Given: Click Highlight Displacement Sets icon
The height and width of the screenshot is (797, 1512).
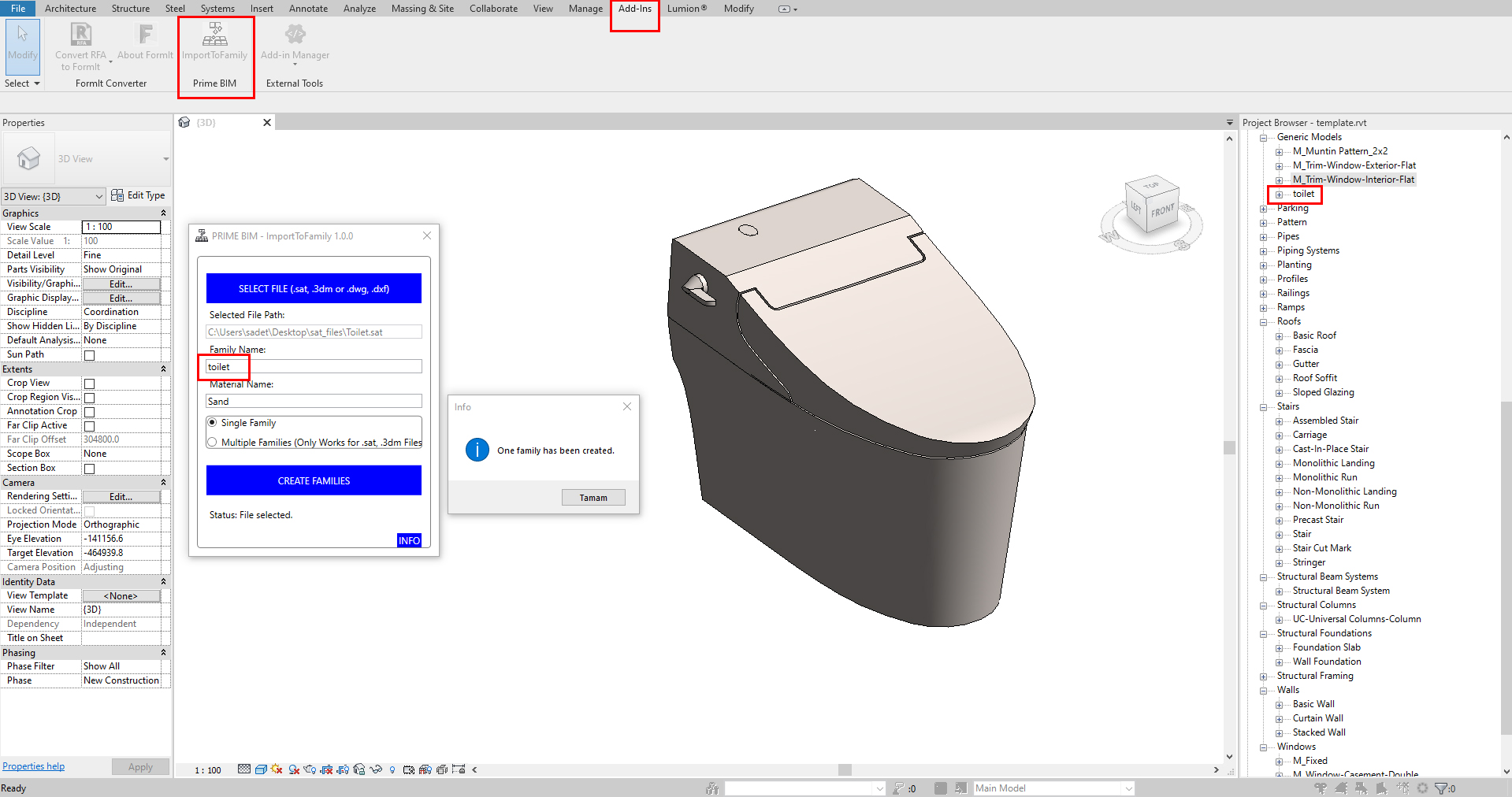Looking at the screenshot, I should 442,769.
